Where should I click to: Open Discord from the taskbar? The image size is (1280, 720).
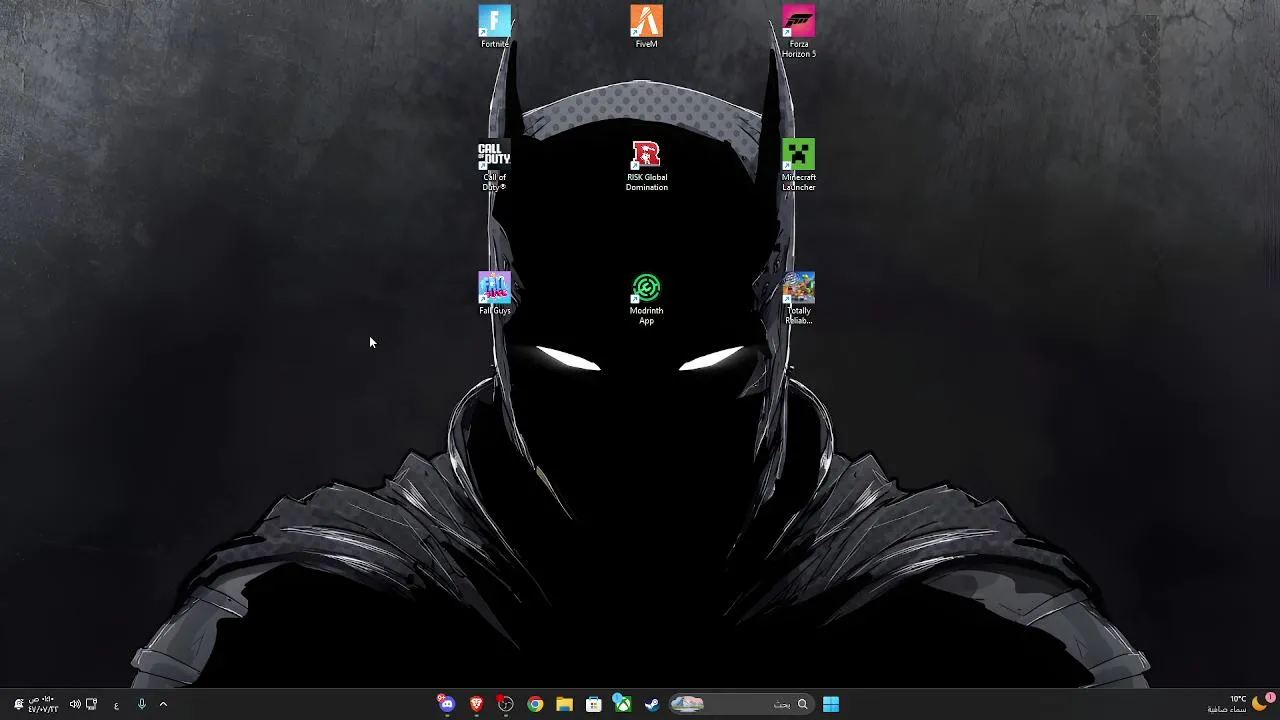pyautogui.click(x=446, y=704)
